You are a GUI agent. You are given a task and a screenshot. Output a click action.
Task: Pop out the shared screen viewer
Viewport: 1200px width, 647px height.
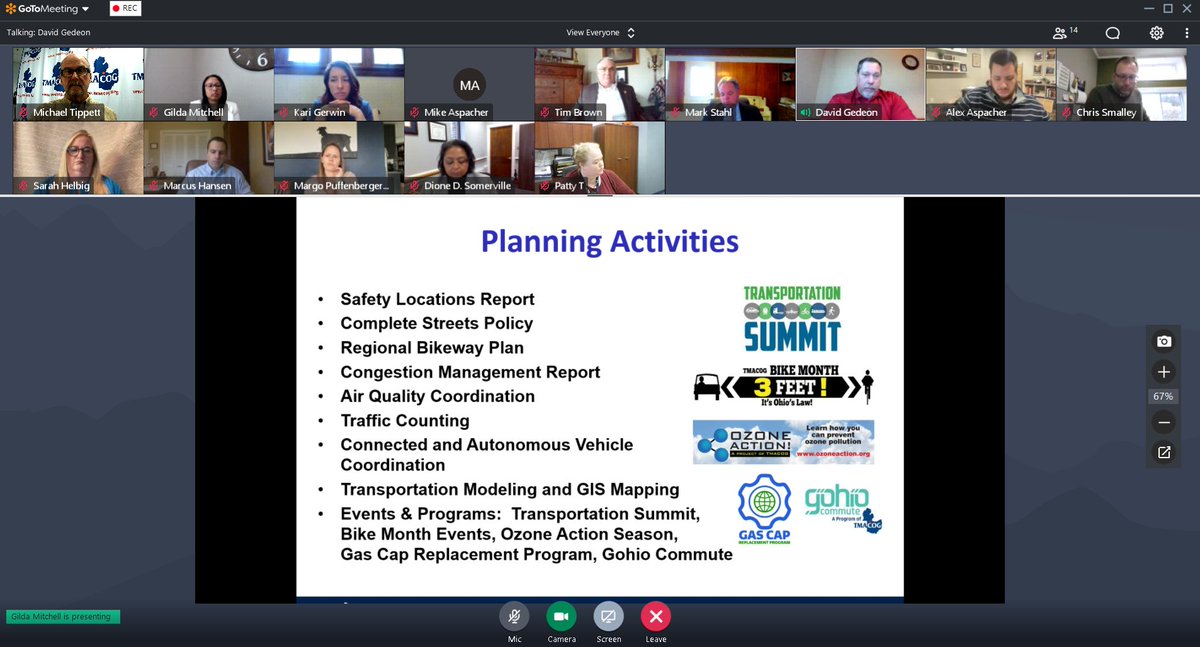coord(1164,453)
